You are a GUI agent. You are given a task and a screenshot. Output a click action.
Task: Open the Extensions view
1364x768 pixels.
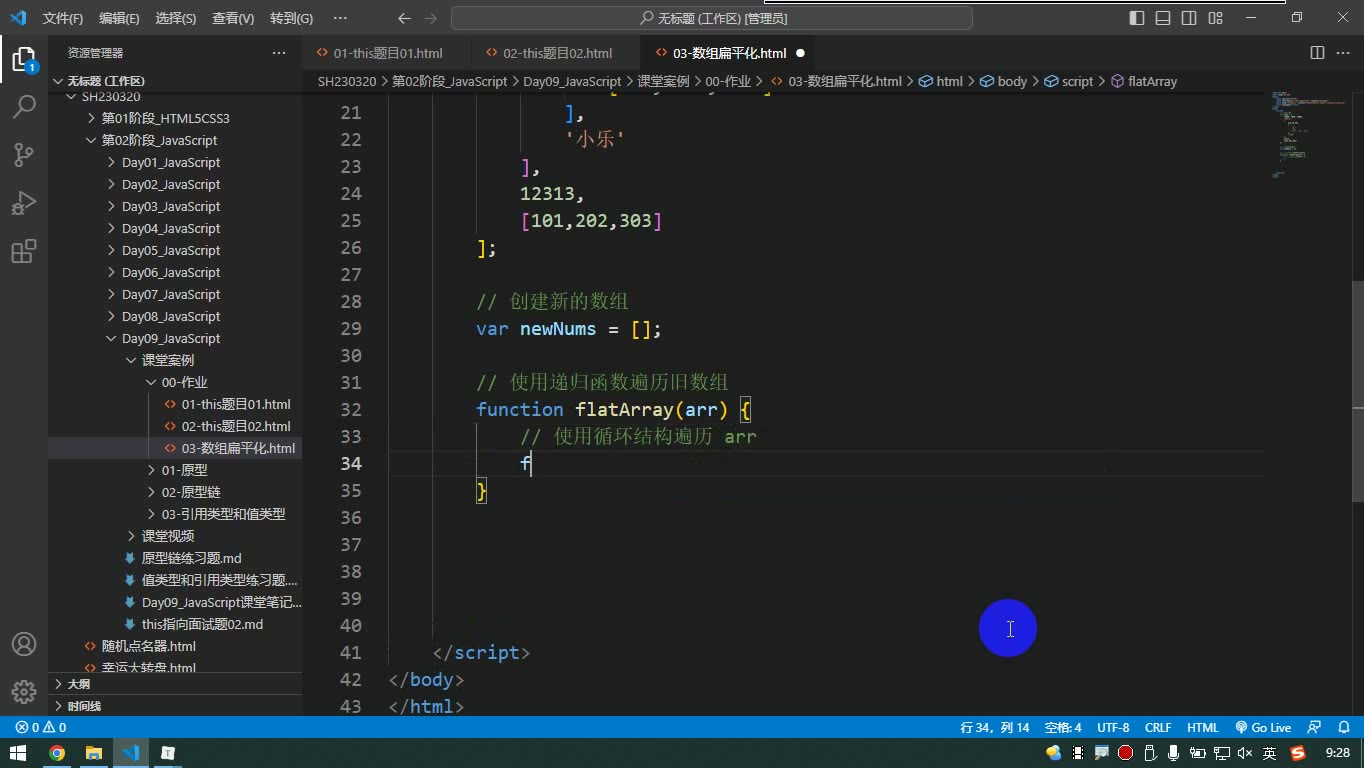point(24,251)
